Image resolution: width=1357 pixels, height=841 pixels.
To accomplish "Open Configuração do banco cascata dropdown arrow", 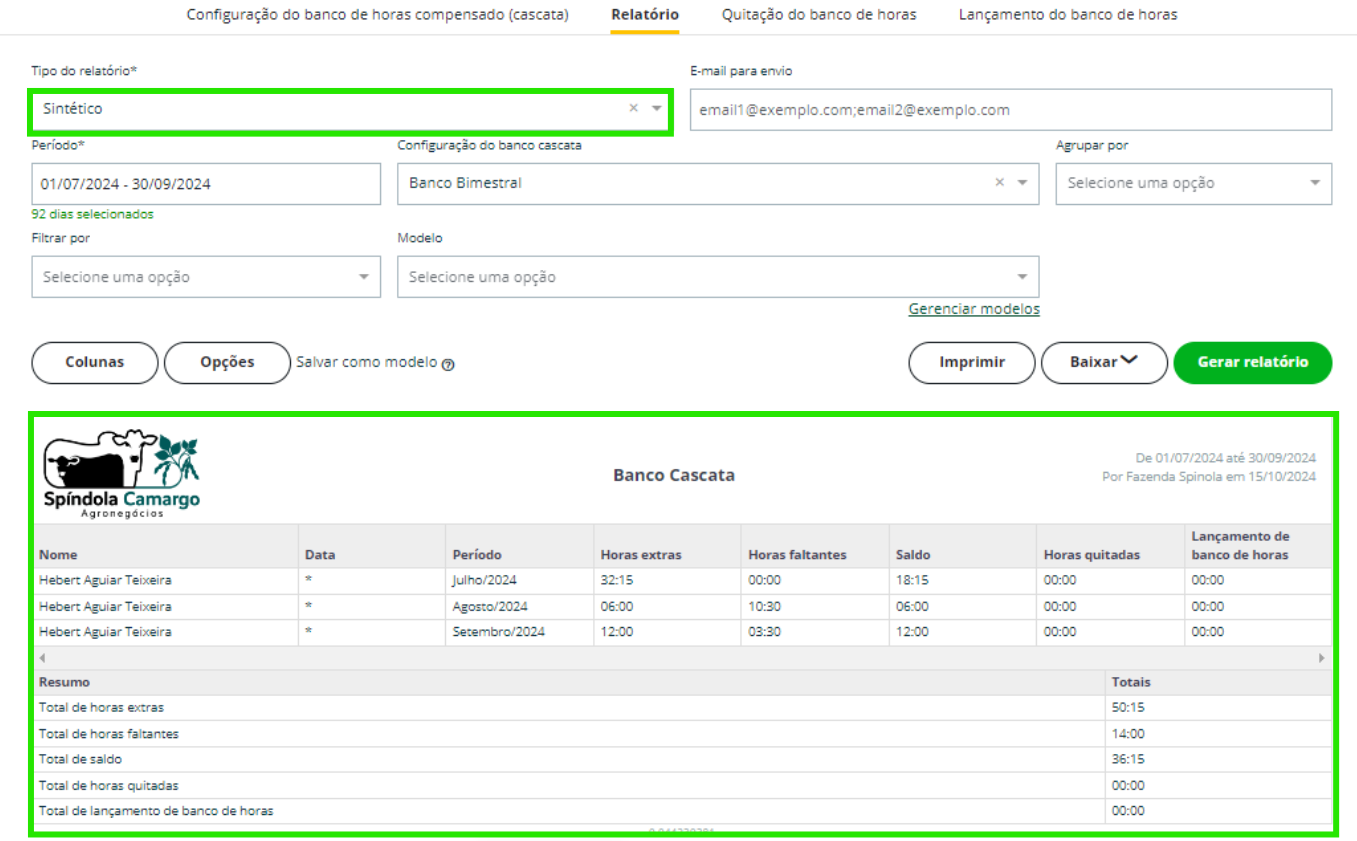I will tap(1022, 183).
